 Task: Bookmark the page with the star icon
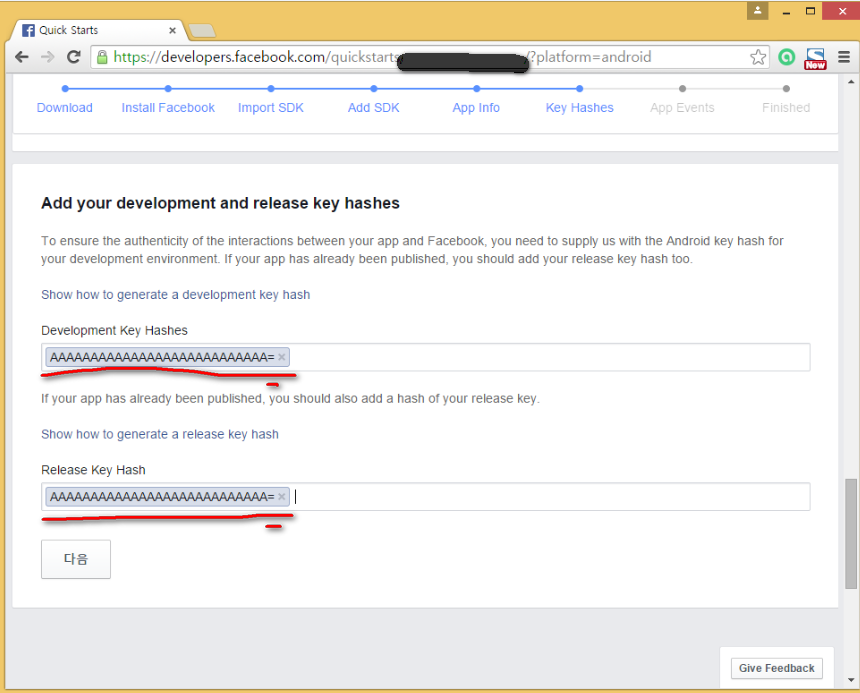(758, 57)
